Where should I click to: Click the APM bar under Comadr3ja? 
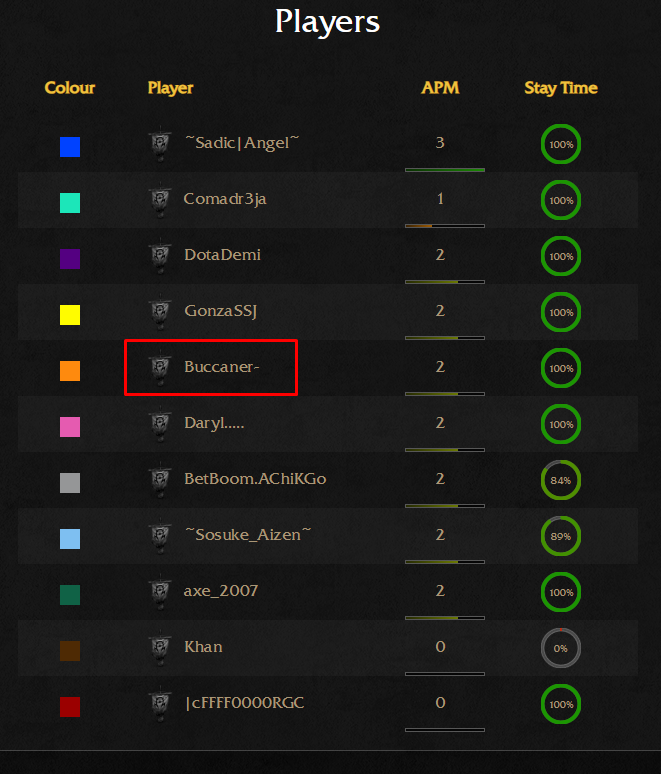(x=445, y=226)
